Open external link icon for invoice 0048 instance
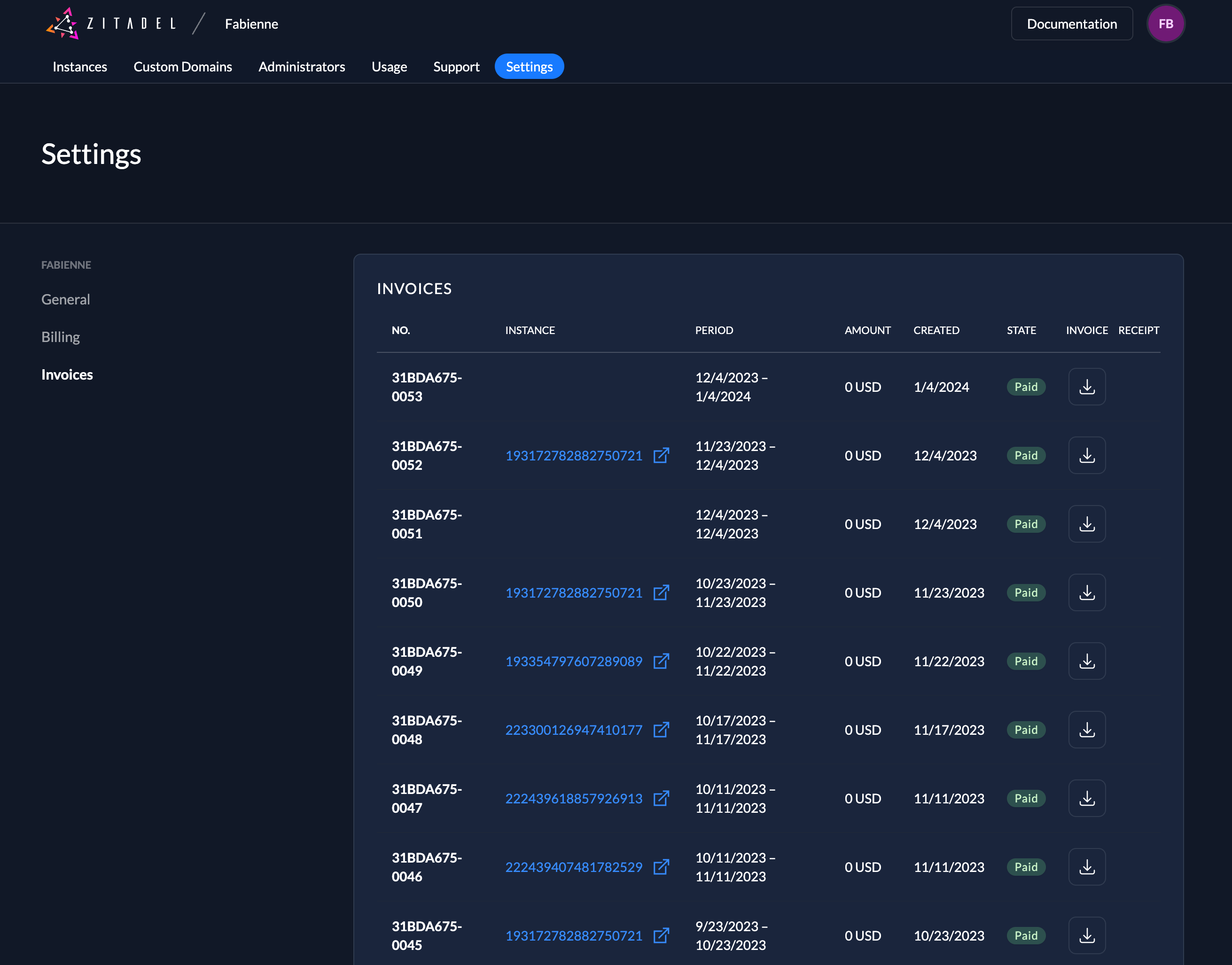This screenshot has height=965, width=1232. coord(661,730)
